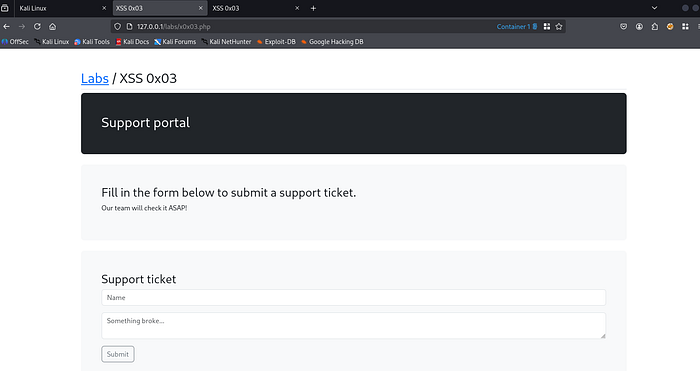Bookmark this page with the star
The width and height of the screenshot is (700, 371).
coord(559,27)
